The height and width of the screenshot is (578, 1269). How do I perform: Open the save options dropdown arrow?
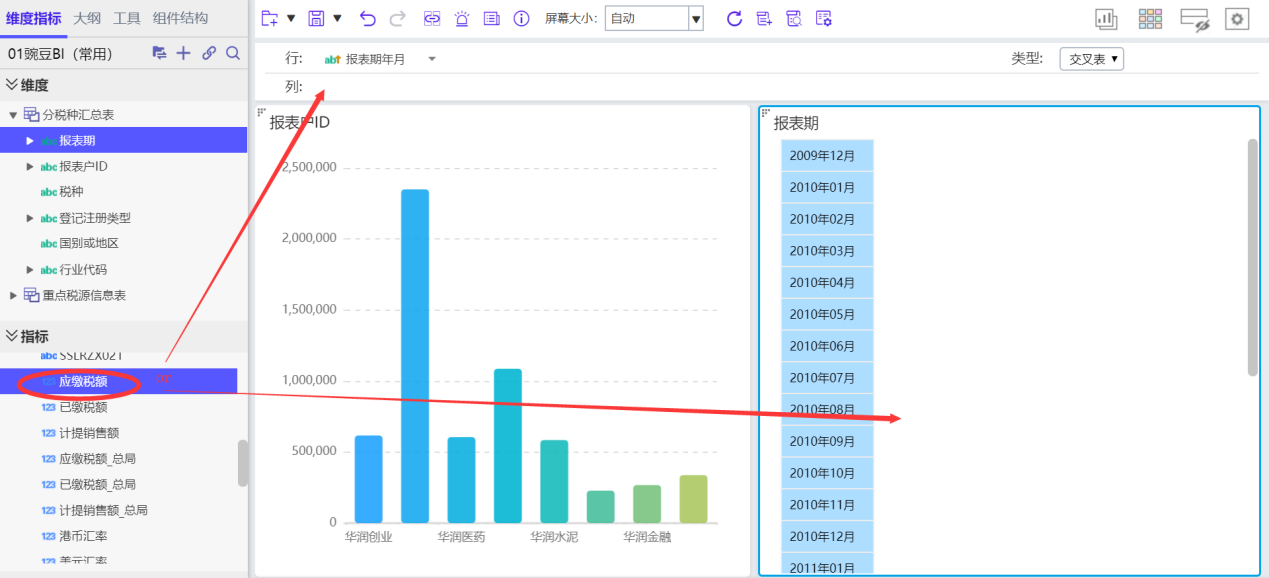[338, 18]
